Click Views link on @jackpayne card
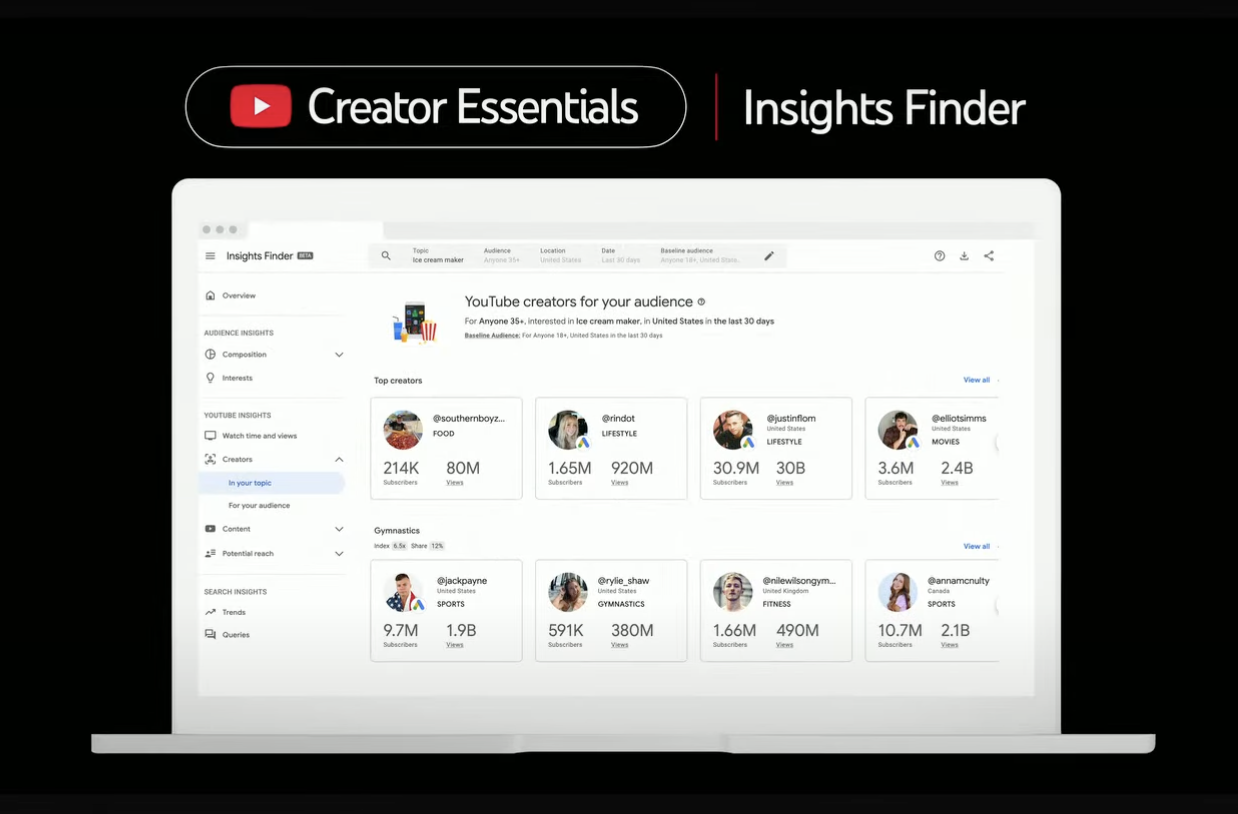The height and width of the screenshot is (814, 1238). click(x=455, y=645)
